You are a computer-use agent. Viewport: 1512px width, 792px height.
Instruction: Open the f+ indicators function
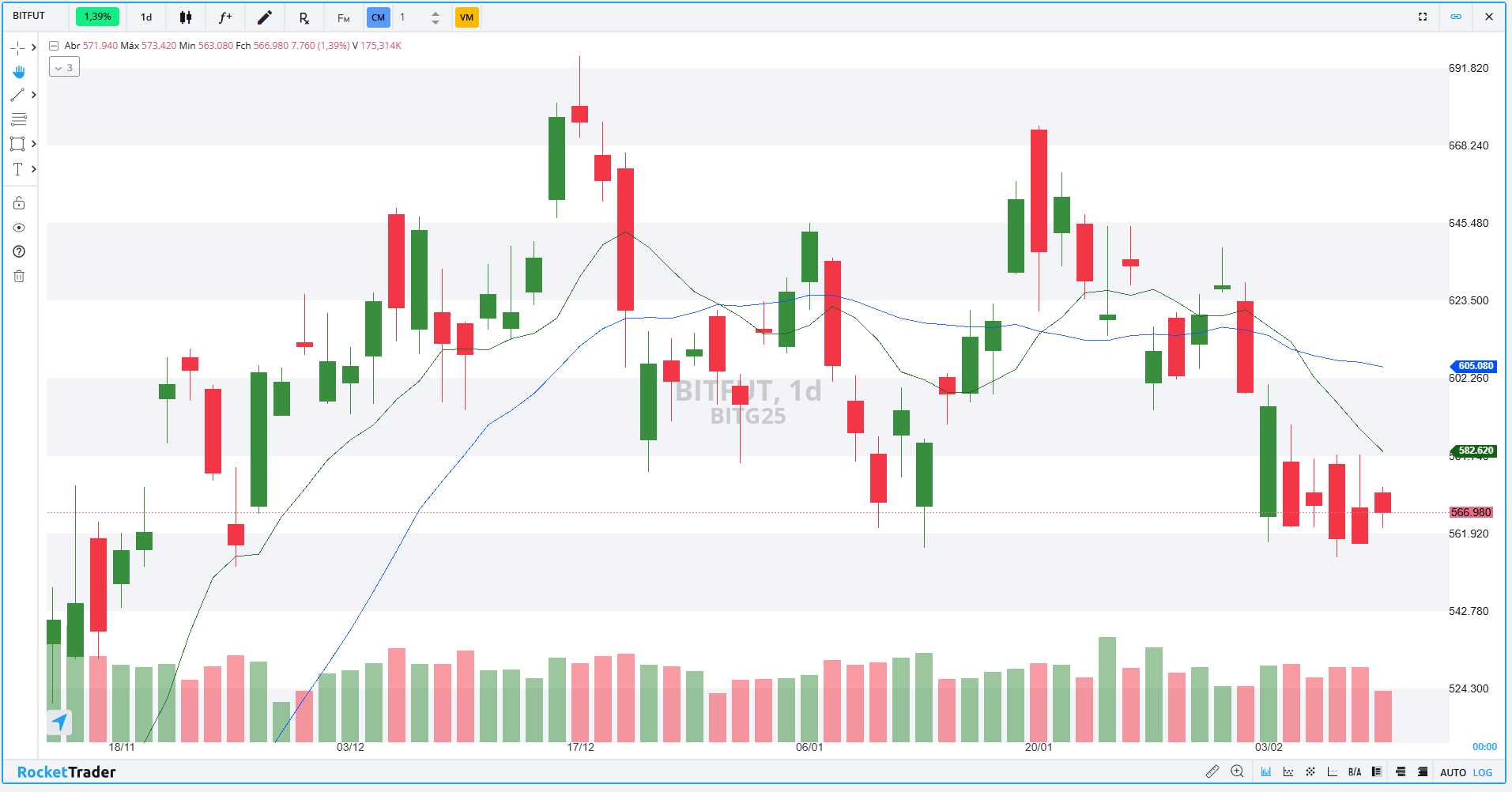point(225,17)
